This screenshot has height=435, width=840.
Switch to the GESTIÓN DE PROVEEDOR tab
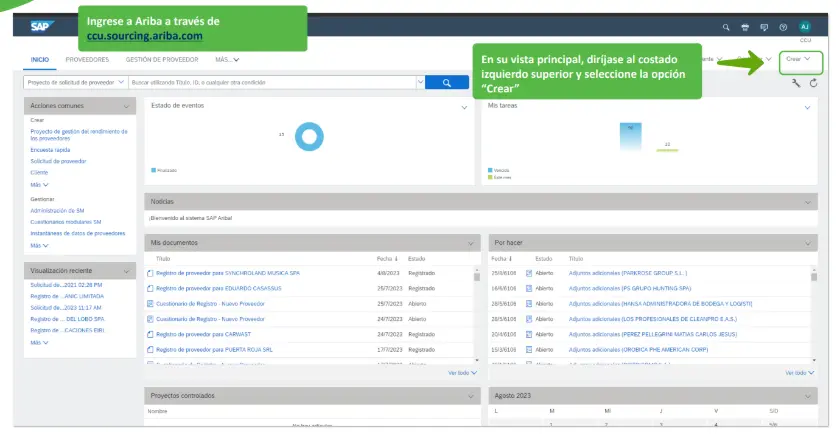coord(162,60)
